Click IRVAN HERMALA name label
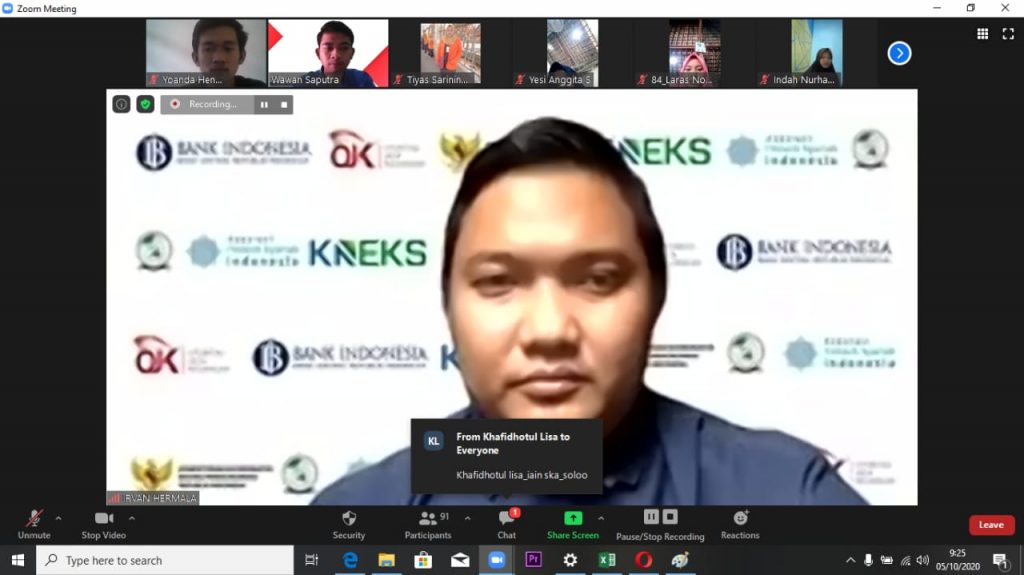The image size is (1024, 575). click(153, 498)
